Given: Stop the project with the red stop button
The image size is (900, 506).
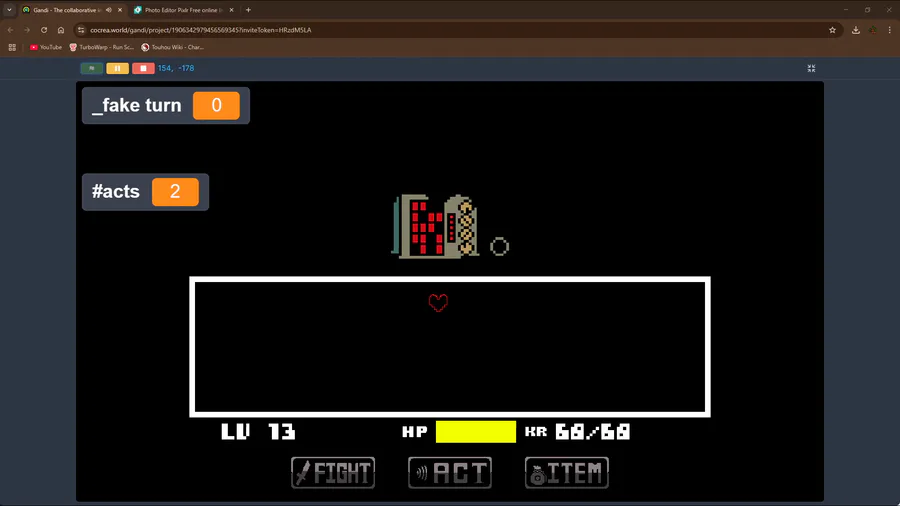Looking at the screenshot, I should [143, 68].
